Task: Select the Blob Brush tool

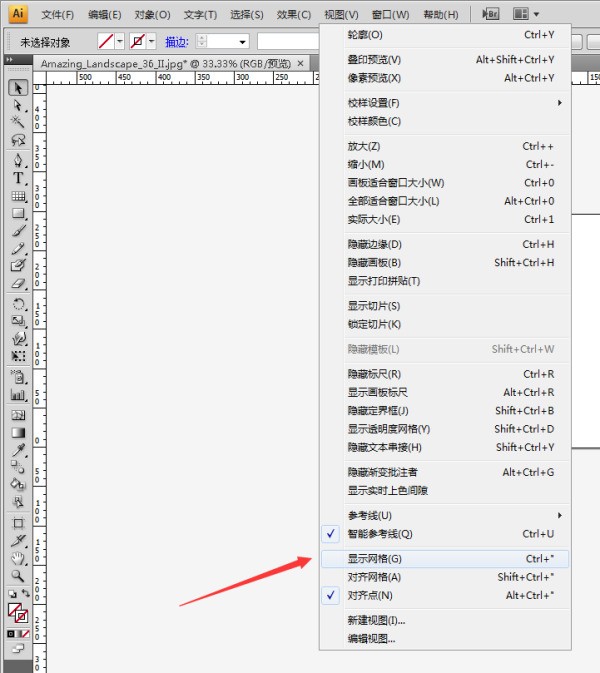Action: coord(18,266)
